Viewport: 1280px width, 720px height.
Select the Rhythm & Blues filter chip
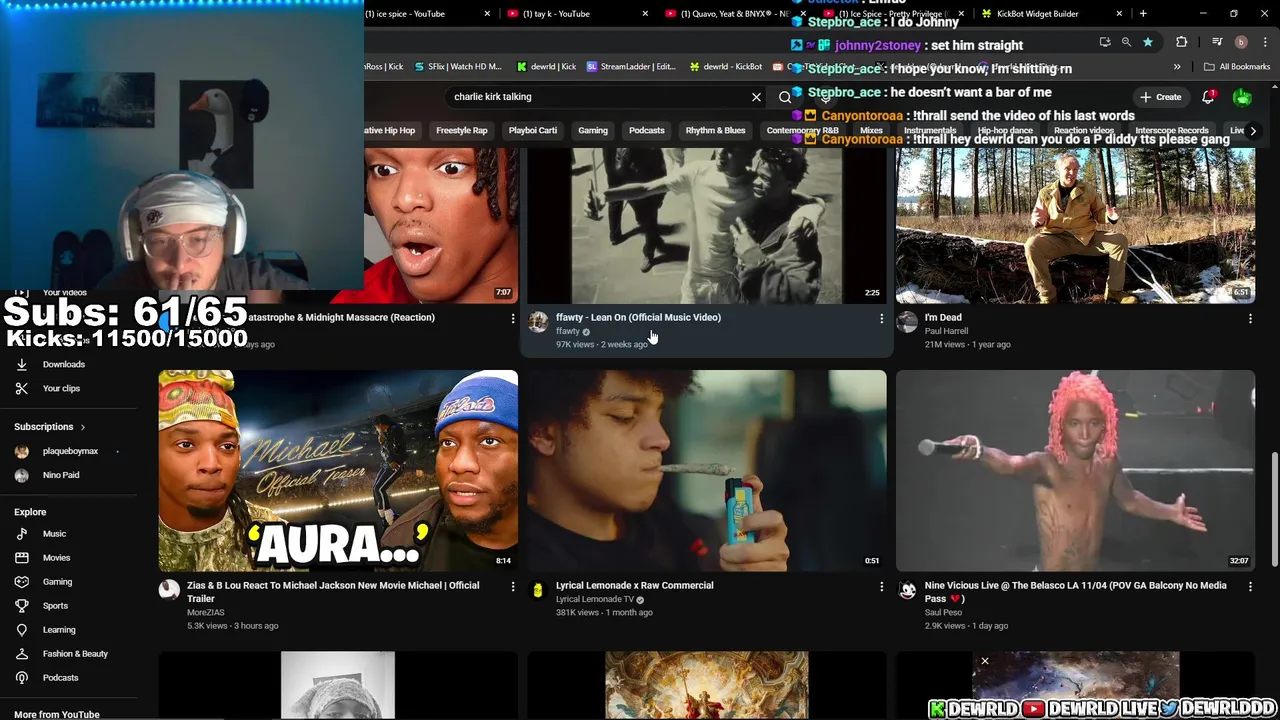click(715, 131)
